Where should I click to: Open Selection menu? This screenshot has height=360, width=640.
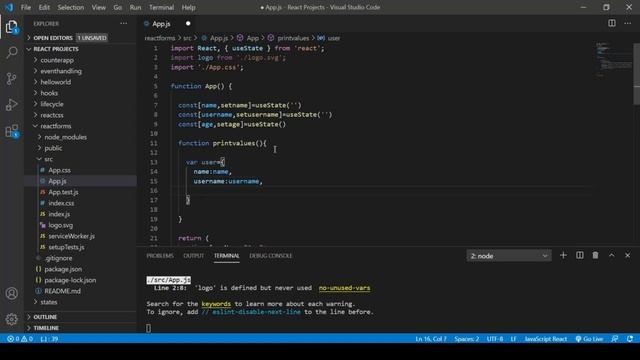pyautogui.click(x=71, y=7)
